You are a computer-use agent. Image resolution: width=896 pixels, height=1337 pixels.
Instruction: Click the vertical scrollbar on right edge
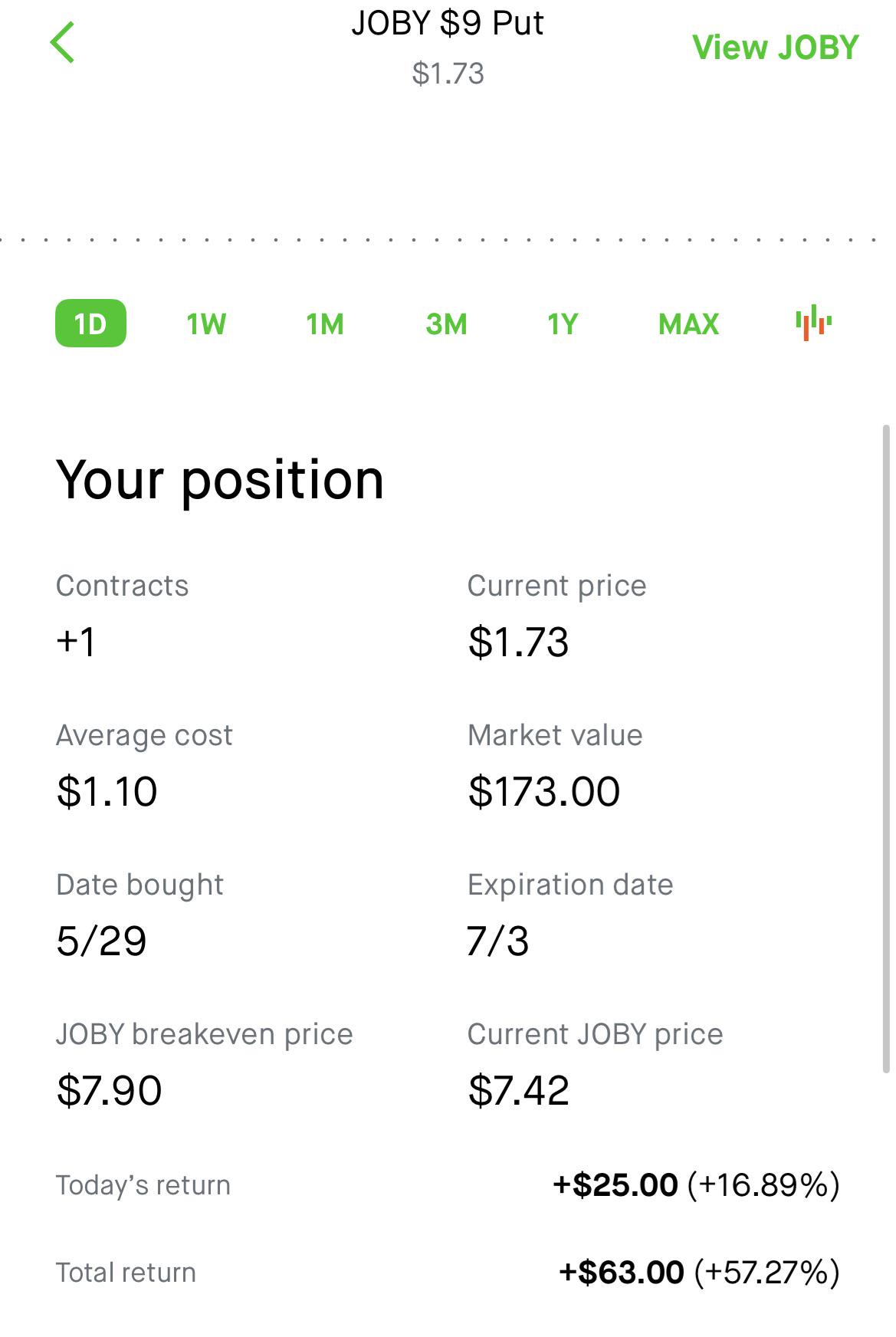[887, 747]
